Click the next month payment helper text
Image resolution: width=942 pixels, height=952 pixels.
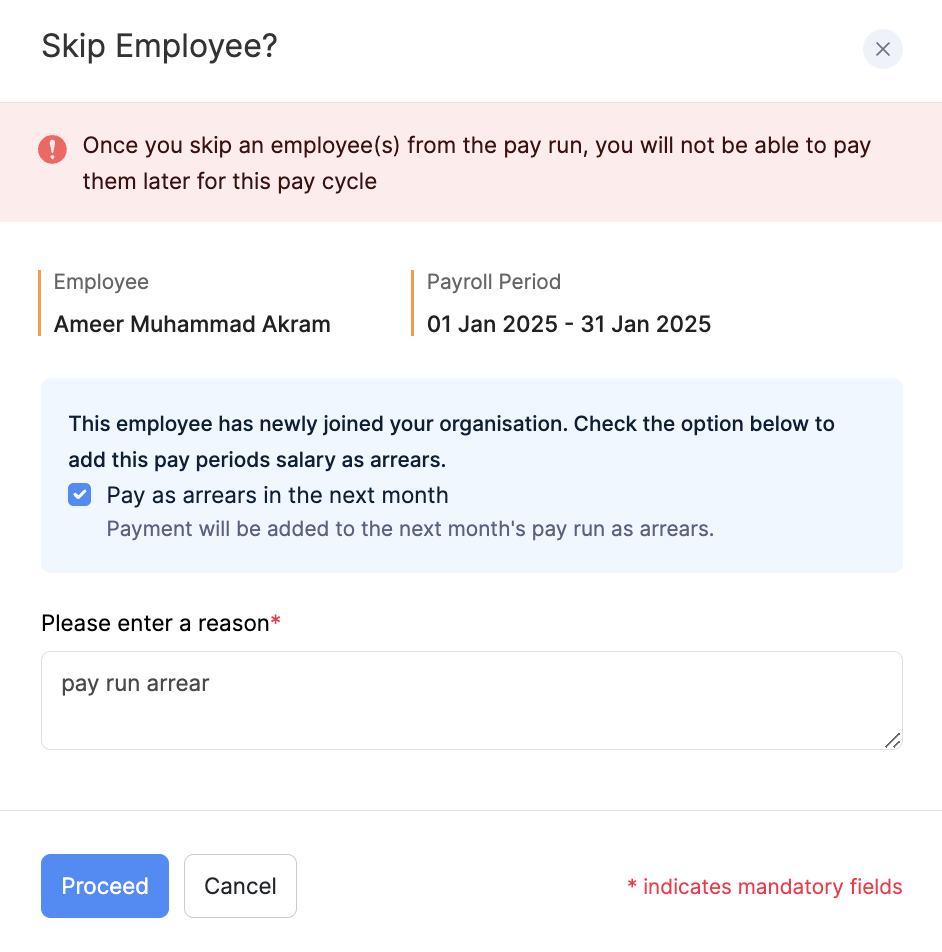tap(412, 528)
